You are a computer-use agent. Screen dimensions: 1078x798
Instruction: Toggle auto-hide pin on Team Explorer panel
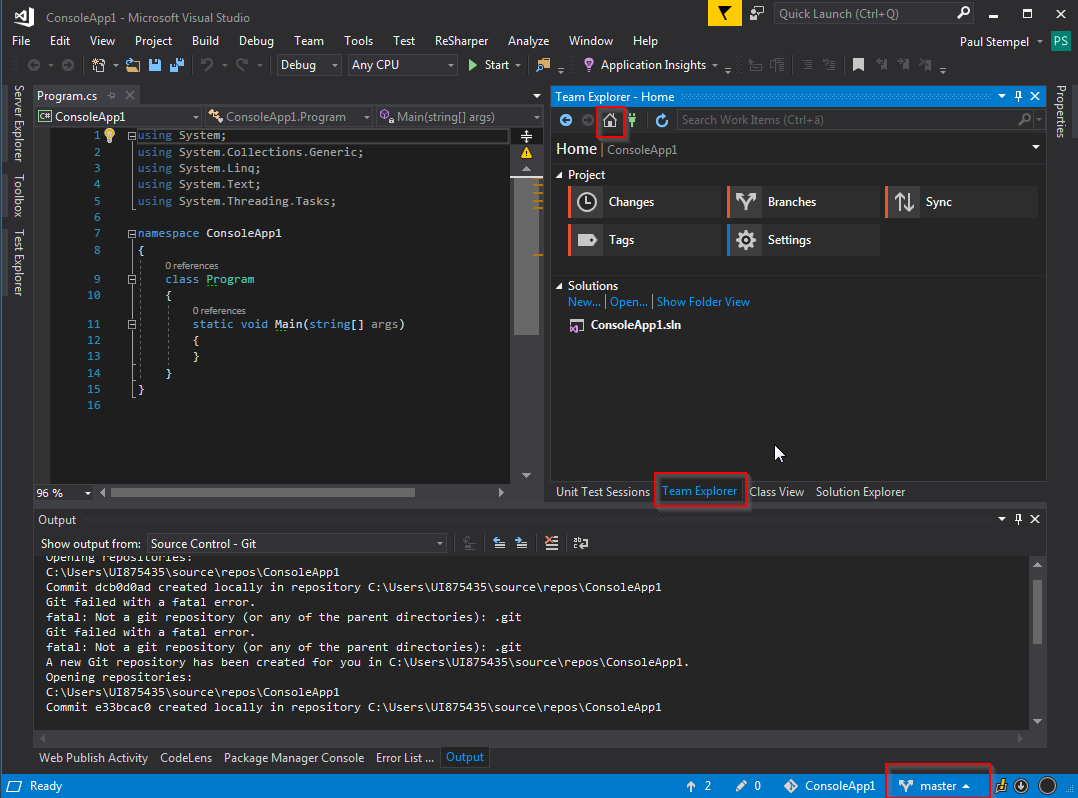click(x=1019, y=97)
